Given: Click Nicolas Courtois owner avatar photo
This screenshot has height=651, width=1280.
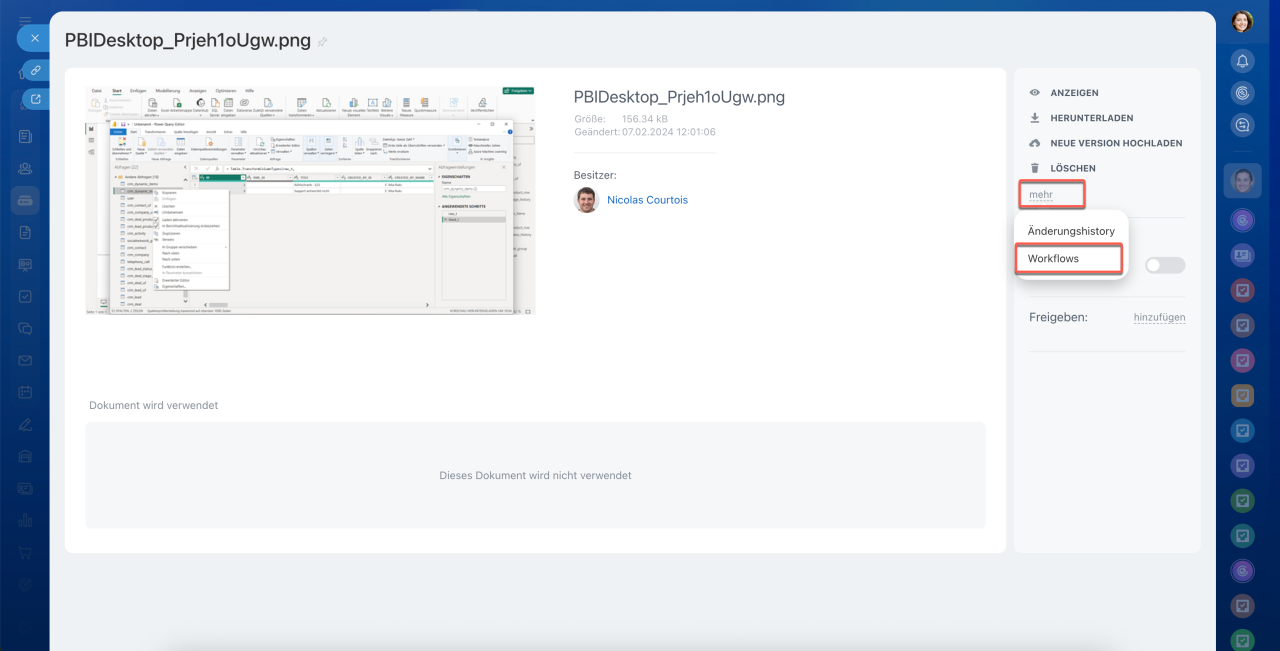Looking at the screenshot, I should click(586, 200).
